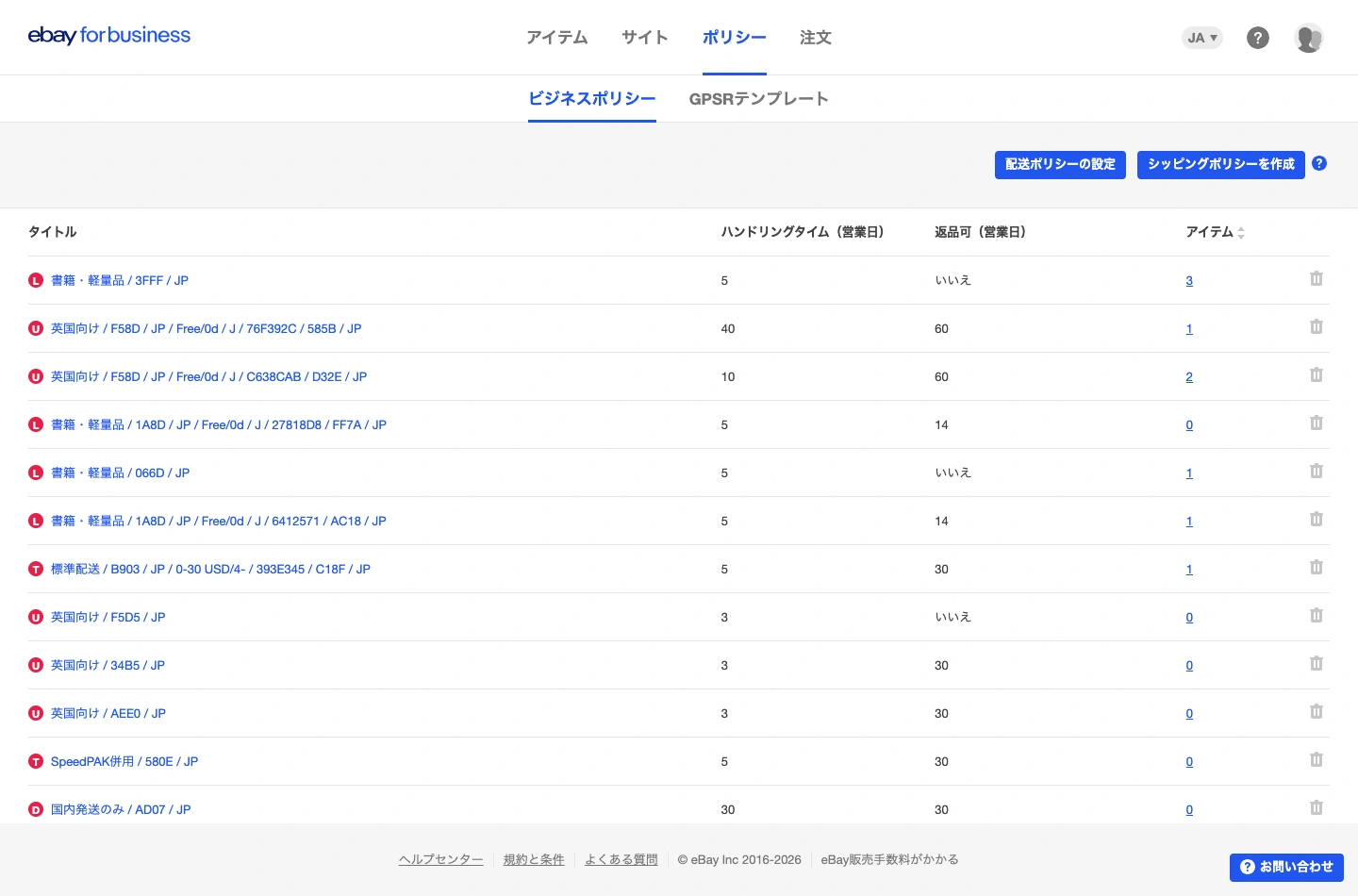Open policy 国内発送のみ / AD07 / JP
The width and height of the screenshot is (1358, 896).
pyautogui.click(x=121, y=809)
